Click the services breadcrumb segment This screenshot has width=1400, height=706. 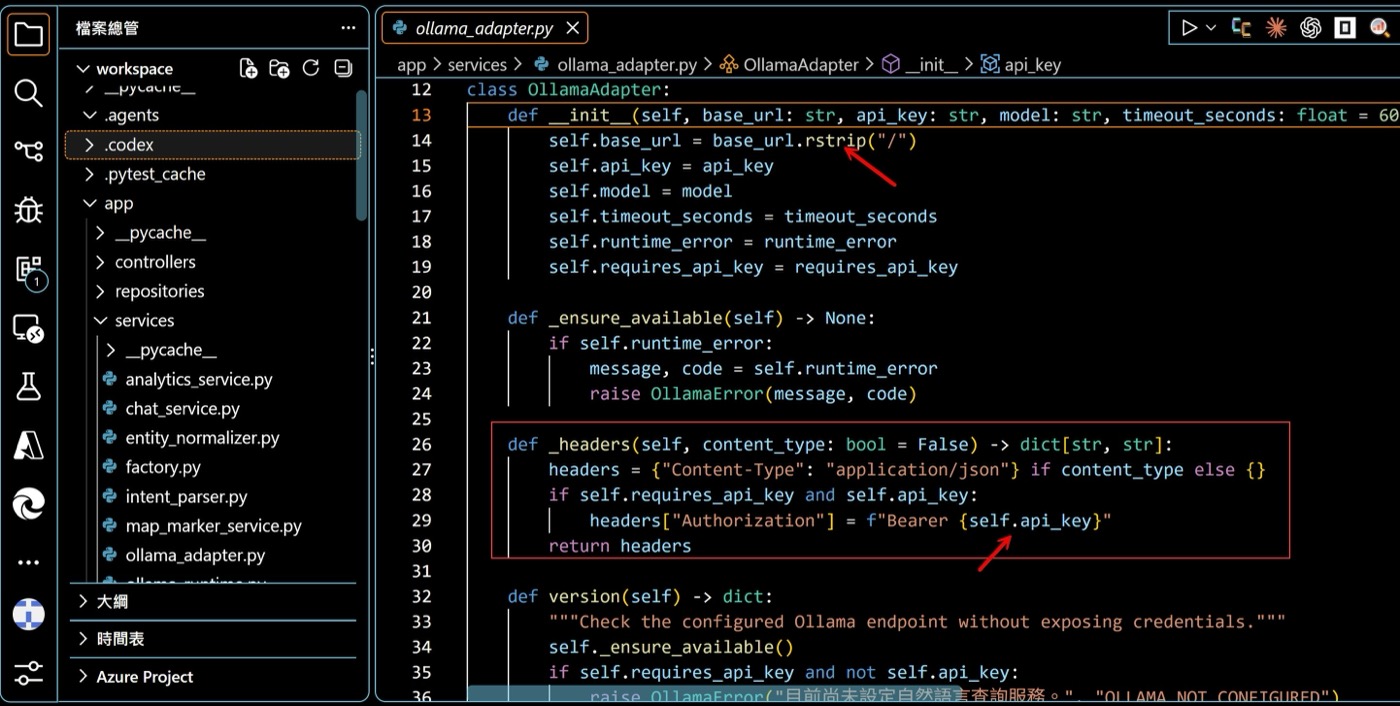477,65
